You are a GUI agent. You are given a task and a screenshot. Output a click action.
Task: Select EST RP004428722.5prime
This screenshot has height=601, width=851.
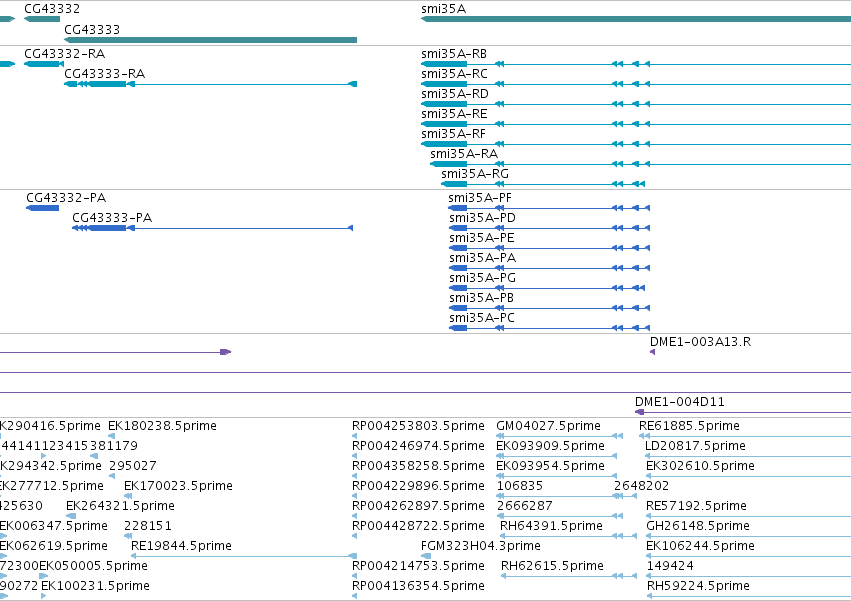418,526
